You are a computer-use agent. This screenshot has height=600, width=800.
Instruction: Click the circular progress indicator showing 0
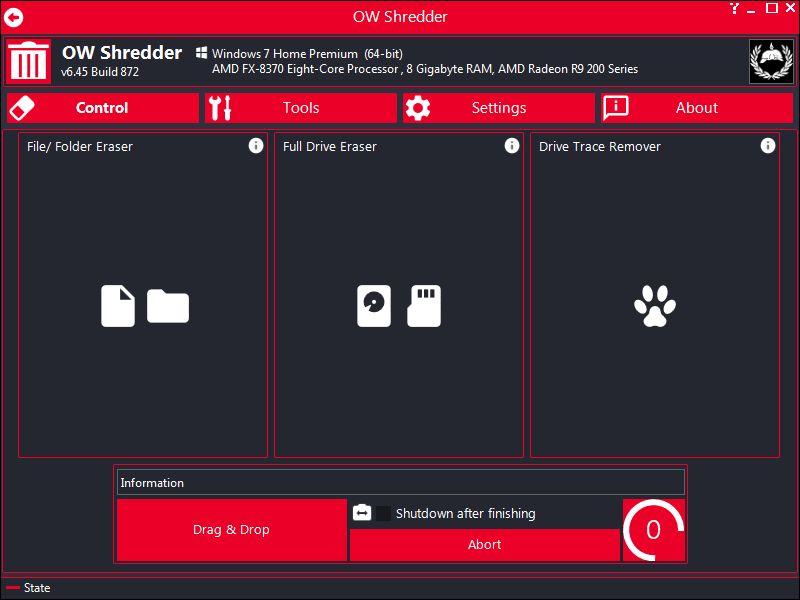coord(653,529)
